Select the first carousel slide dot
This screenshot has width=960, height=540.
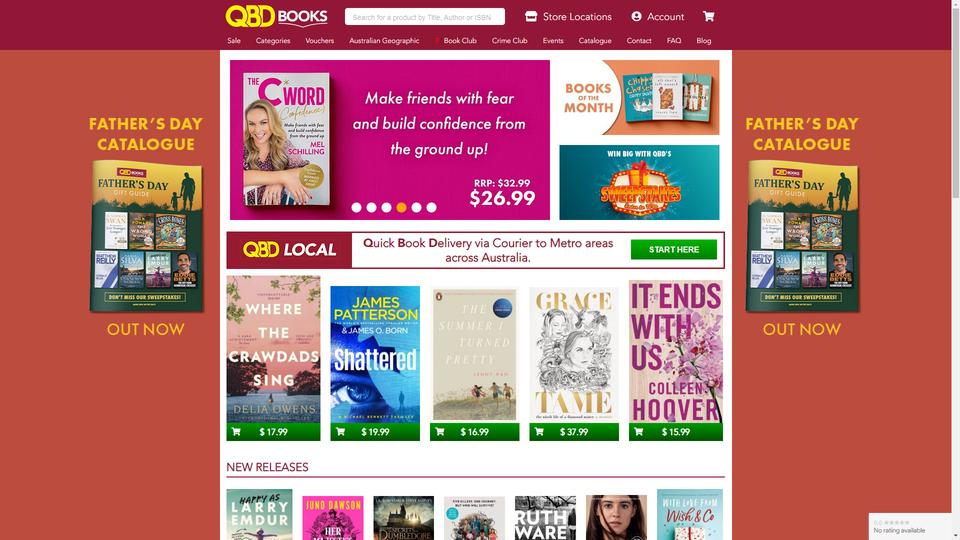356,208
